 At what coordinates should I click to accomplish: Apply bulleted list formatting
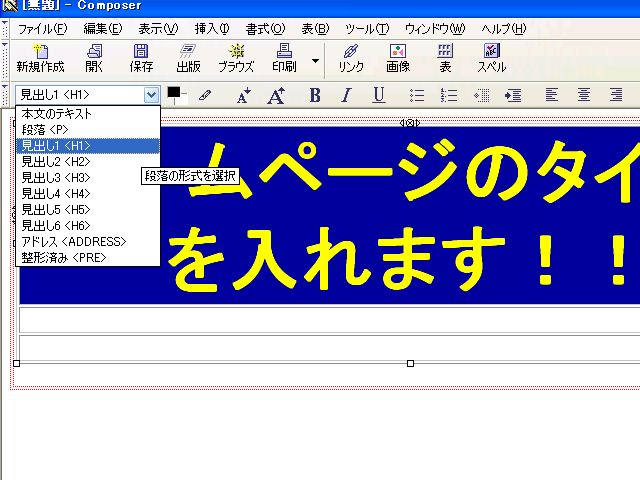(x=417, y=95)
